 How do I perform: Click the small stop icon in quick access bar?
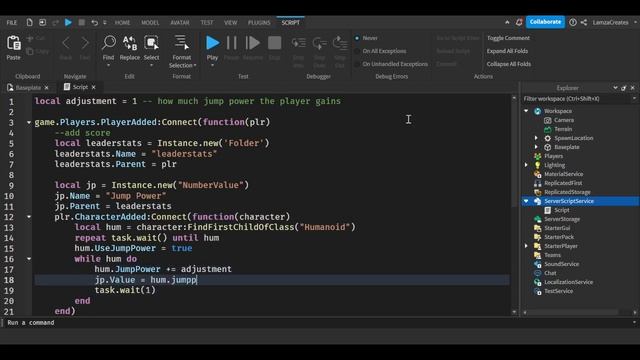[82, 22]
